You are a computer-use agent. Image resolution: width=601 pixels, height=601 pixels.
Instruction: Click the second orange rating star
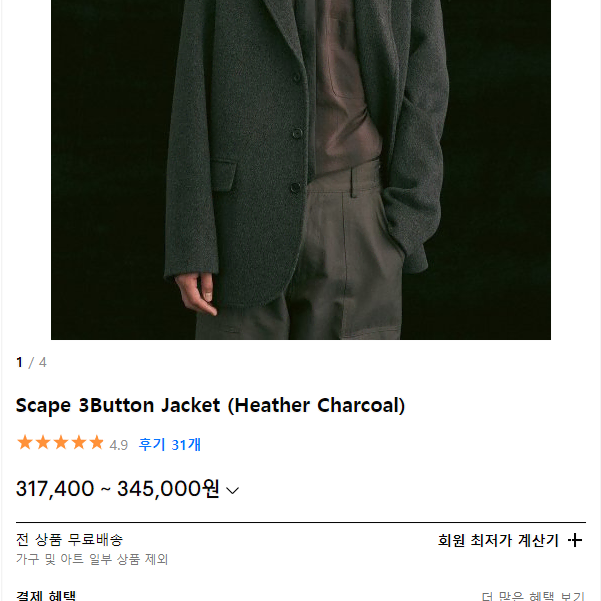click(x=43, y=442)
